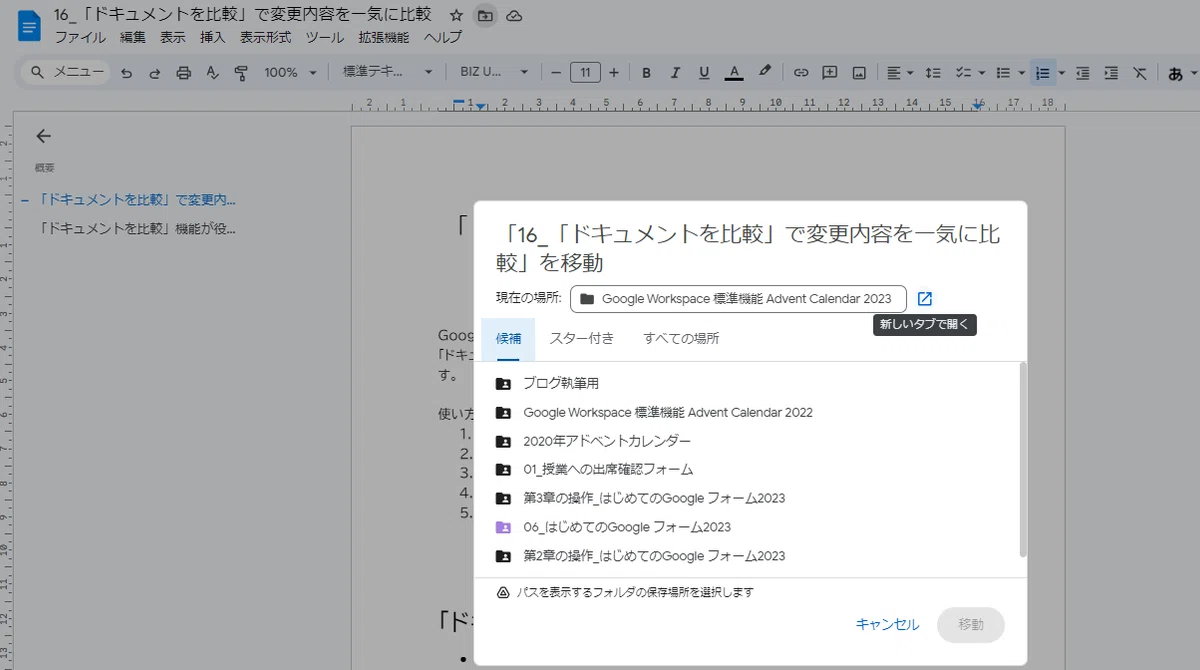1200x670 pixels.
Task: Jump to 「ドキュメントを比較」で変更内 outline heading
Action: (137, 200)
